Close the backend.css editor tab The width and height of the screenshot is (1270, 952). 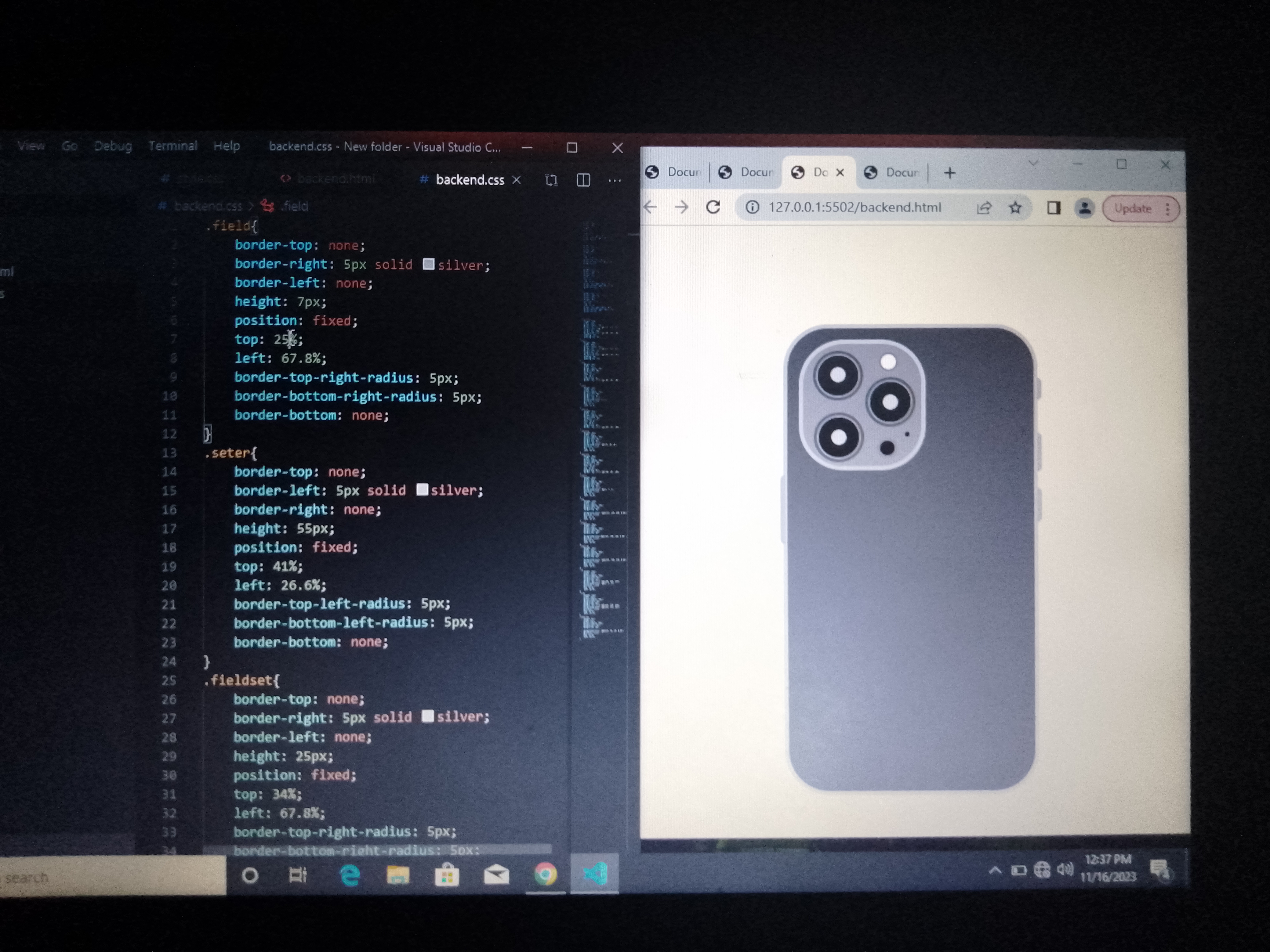pyautogui.click(x=517, y=180)
